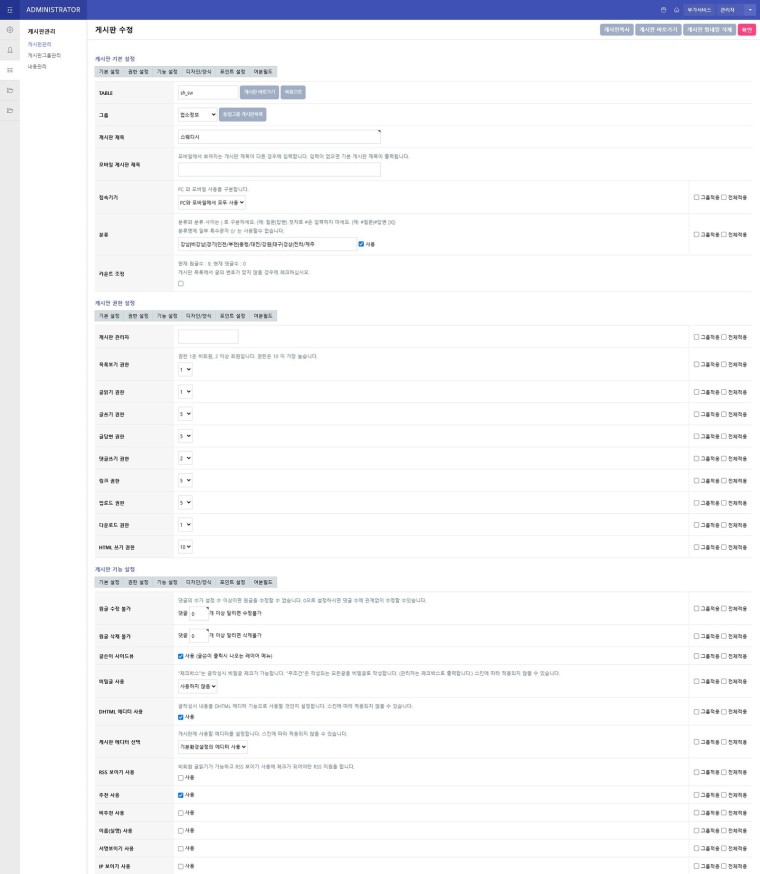Click 게시판 바로가기 button in the TABLE row
Viewport: 760px width, 874px height.
(x=259, y=92)
